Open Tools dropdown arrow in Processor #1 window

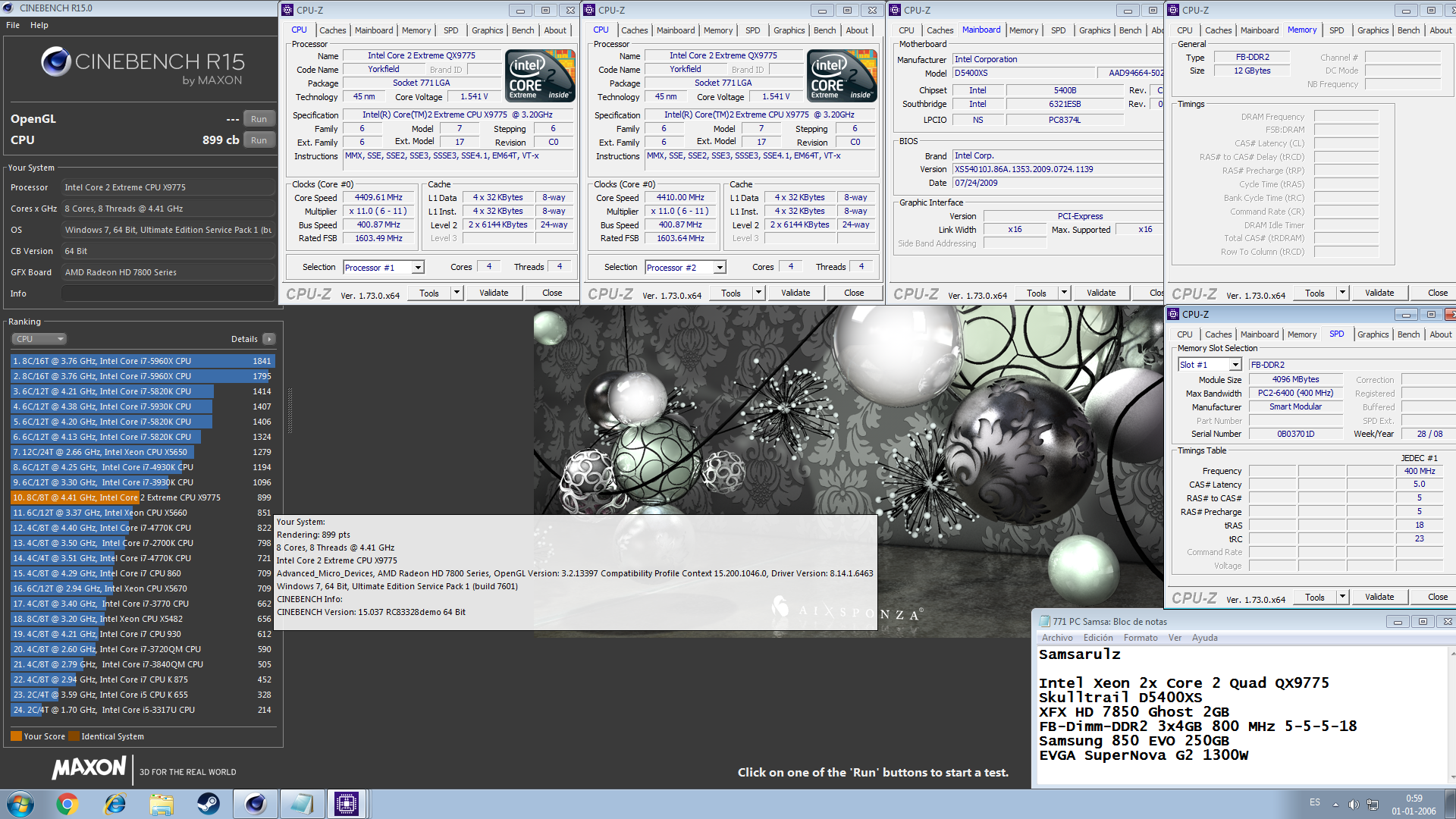457,293
